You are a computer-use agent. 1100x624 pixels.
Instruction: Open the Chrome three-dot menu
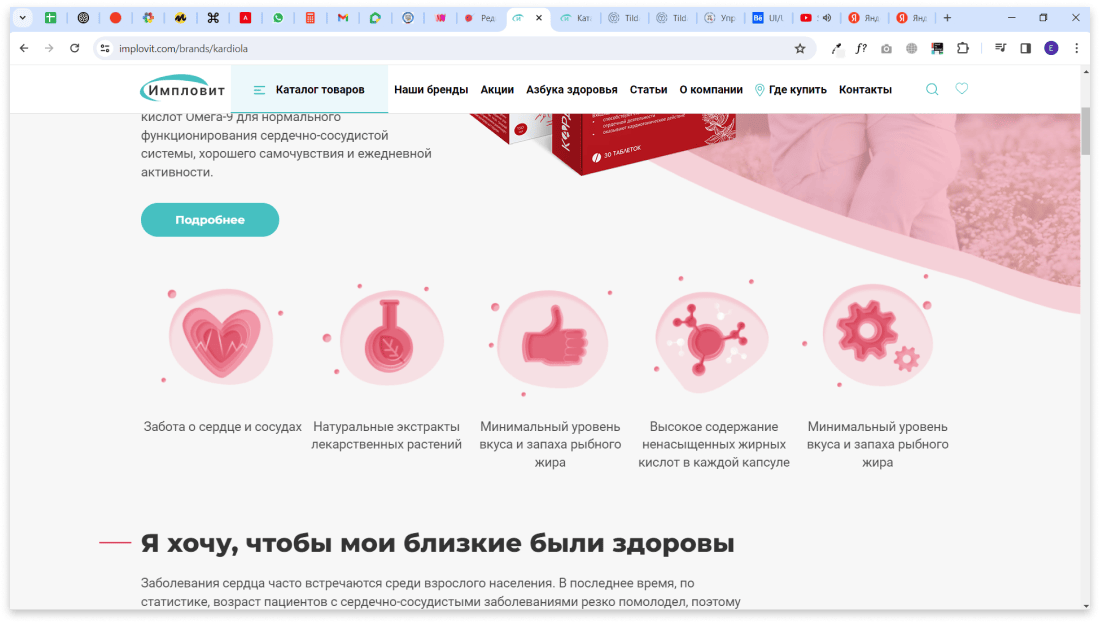(1077, 48)
